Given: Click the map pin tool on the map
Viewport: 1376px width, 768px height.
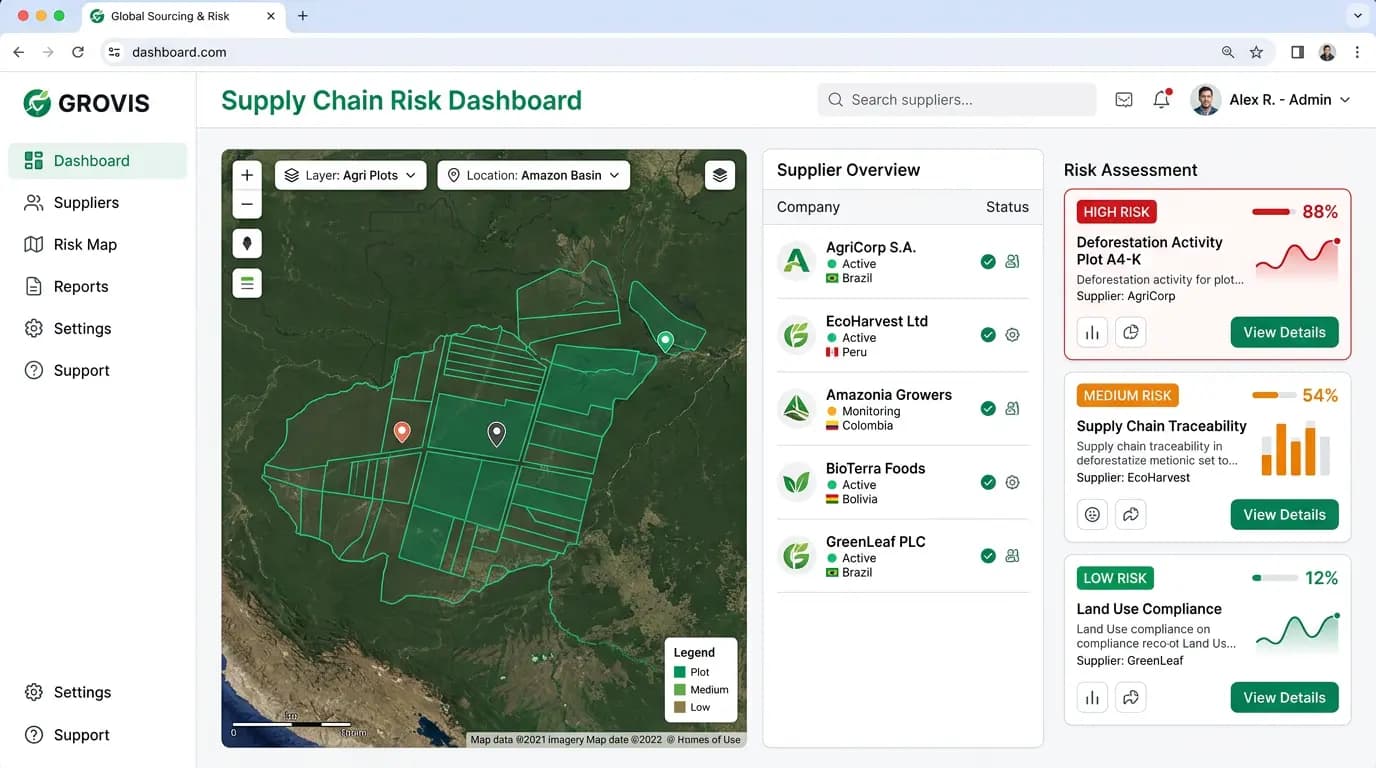Looking at the screenshot, I should pyautogui.click(x=246, y=243).
